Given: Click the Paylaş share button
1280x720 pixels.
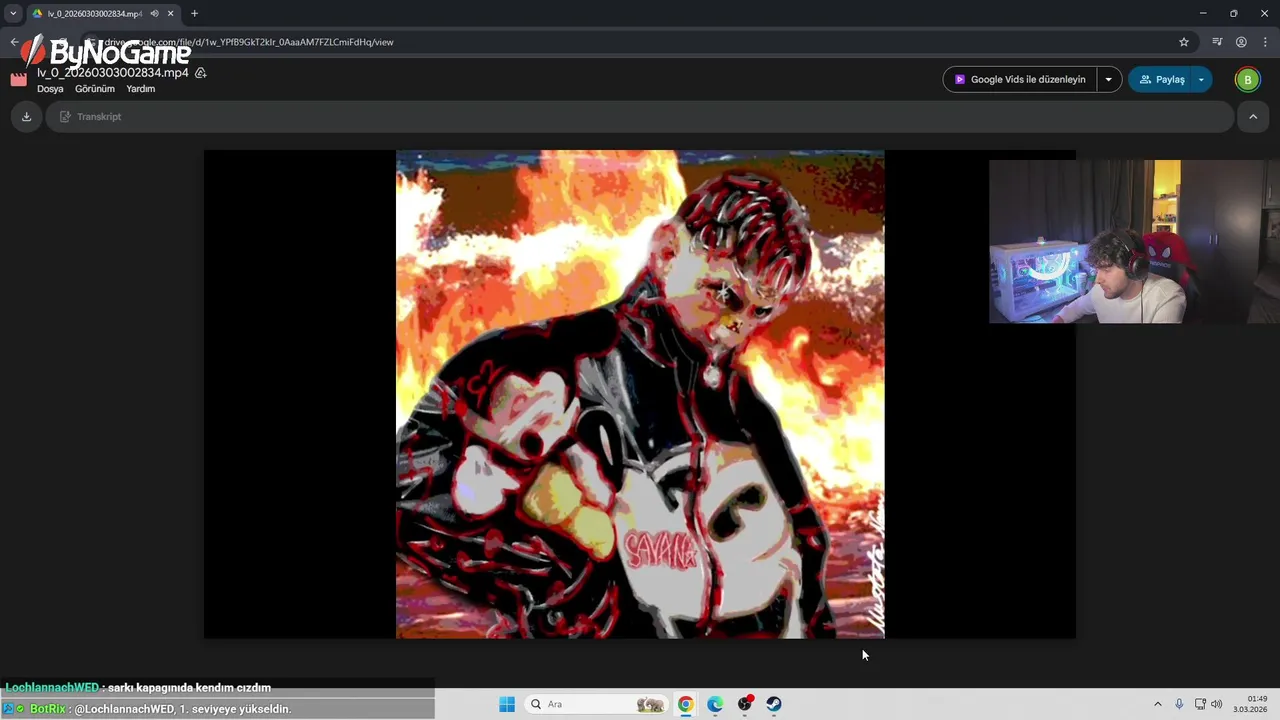Looking at the screenshot, I should 1161,80.
